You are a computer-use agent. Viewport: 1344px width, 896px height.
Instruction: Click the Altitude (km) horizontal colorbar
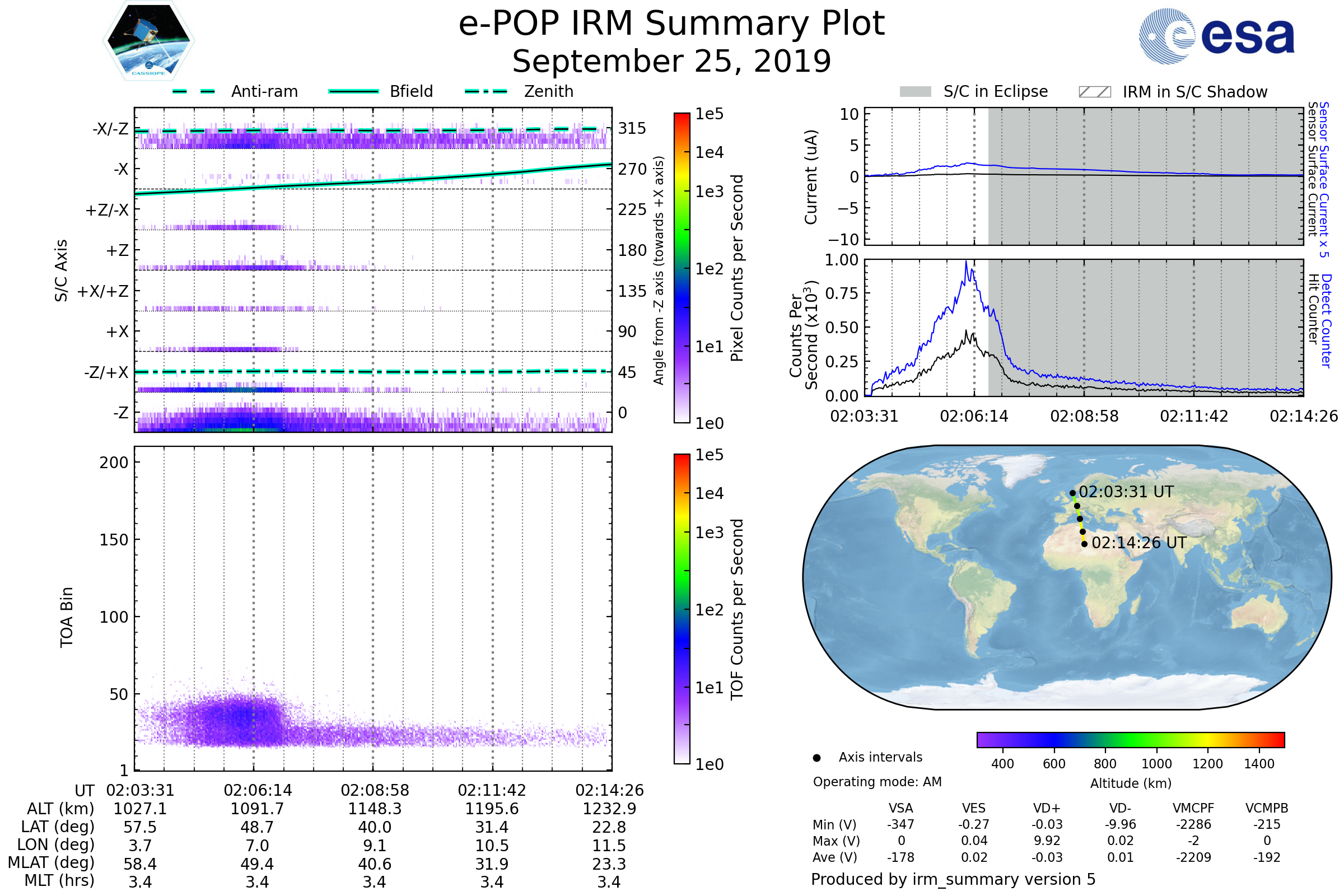coord(1130,740)
